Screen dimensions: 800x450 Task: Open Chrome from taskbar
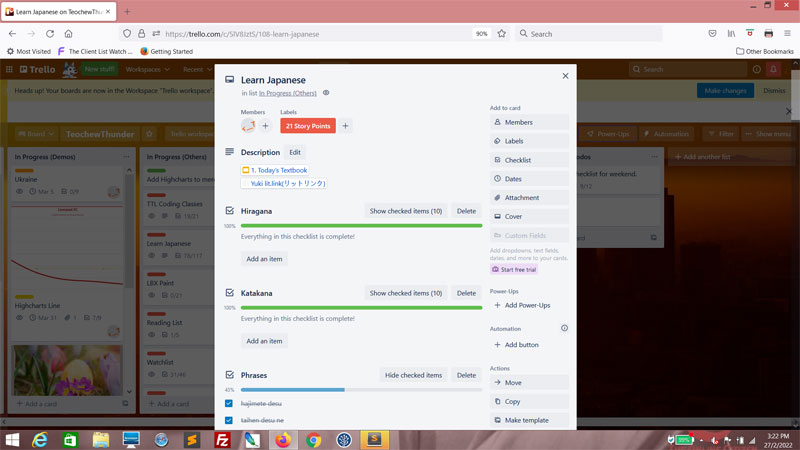[313, 440]
